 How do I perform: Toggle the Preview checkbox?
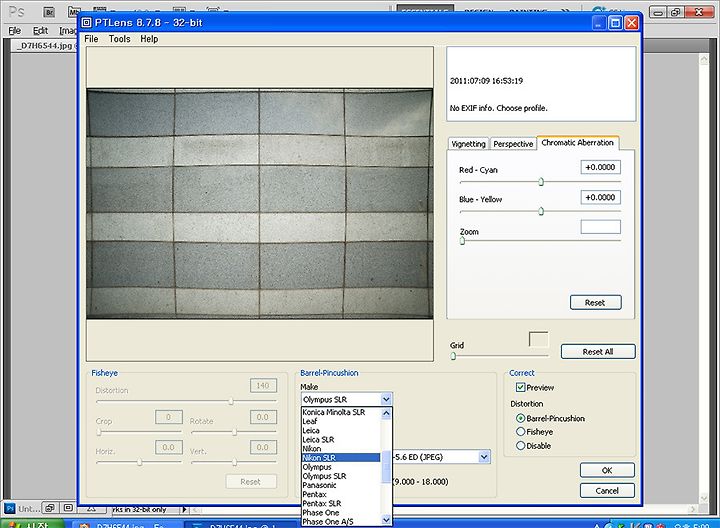[x=520, y=387]
